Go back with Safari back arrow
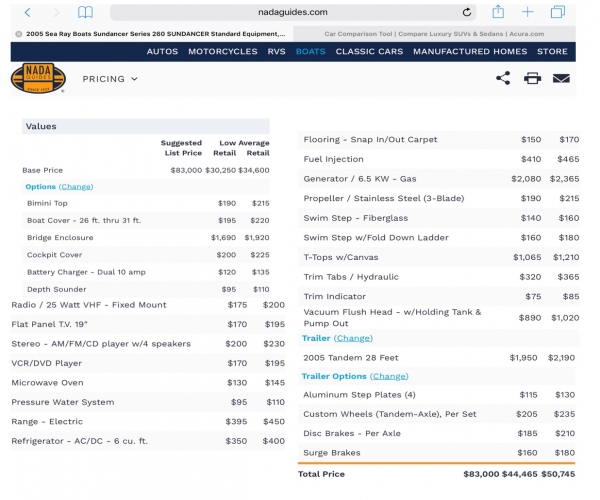The image size is (600, 500). click(28, 12)
